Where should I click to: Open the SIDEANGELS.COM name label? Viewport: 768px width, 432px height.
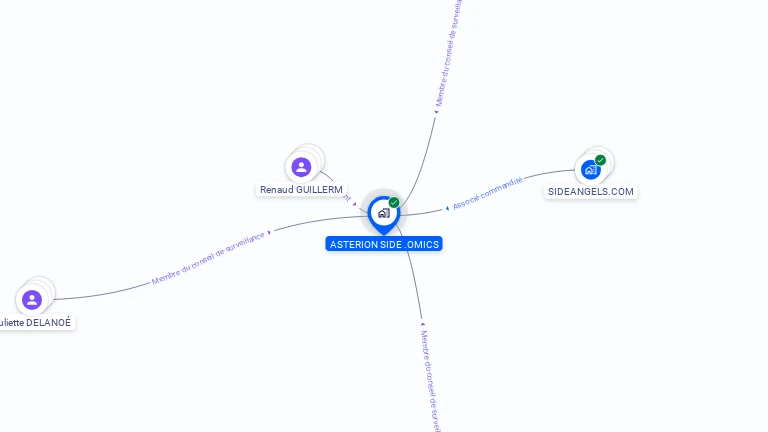coord(591,192)
